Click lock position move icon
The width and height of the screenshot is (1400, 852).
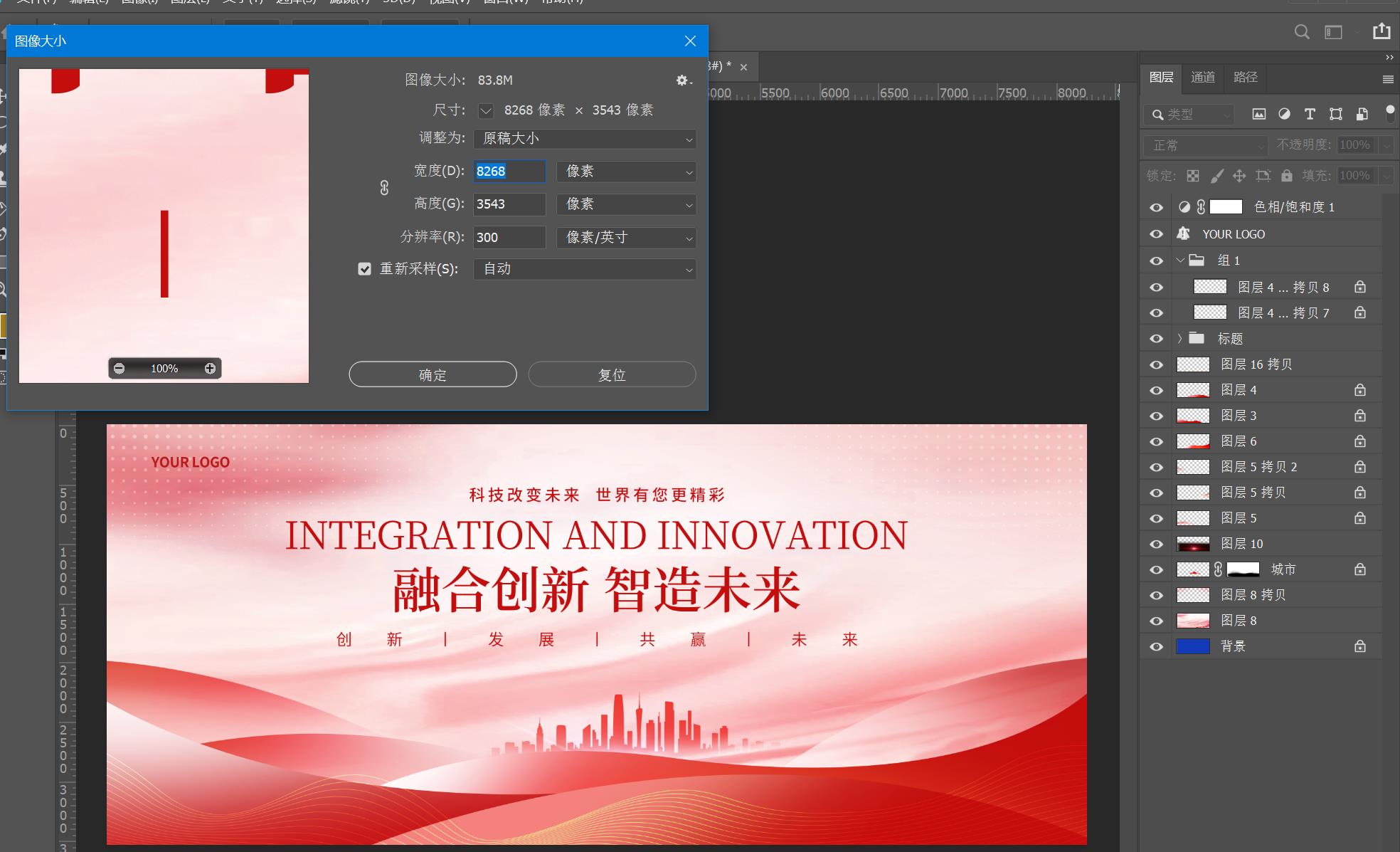1239,176
